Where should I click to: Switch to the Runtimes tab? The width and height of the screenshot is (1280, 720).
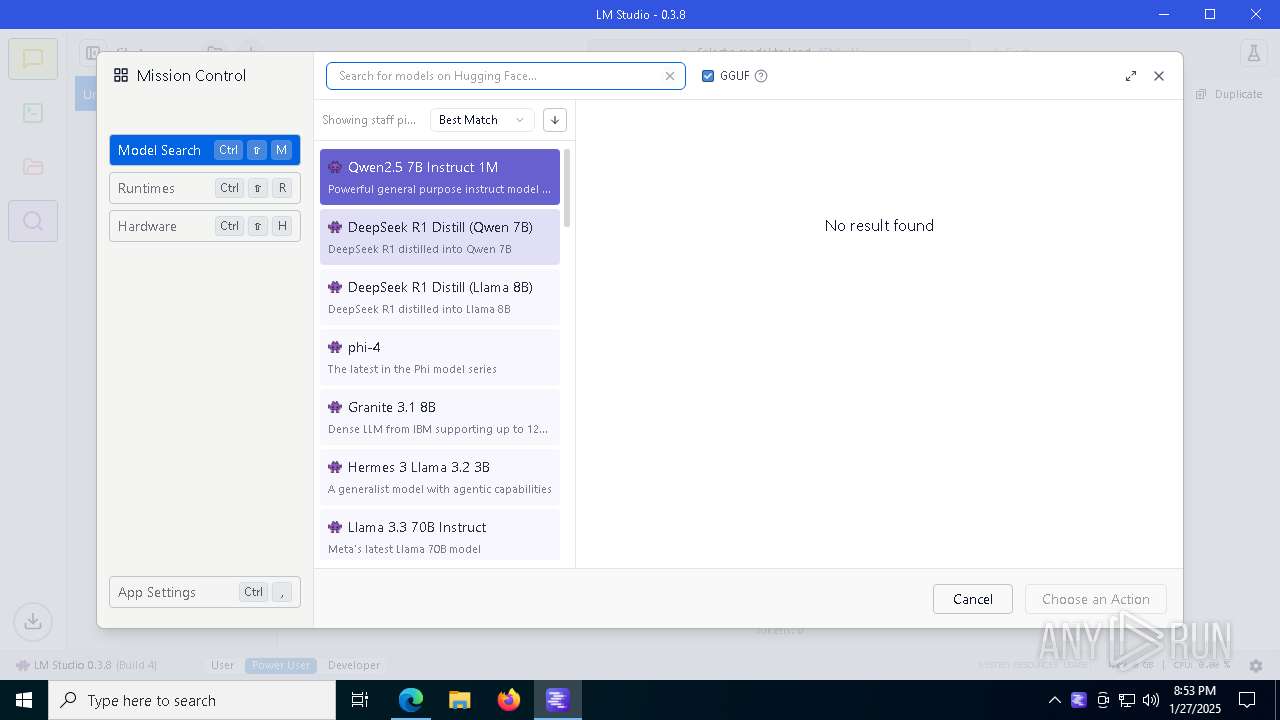[x=205, y=188]
